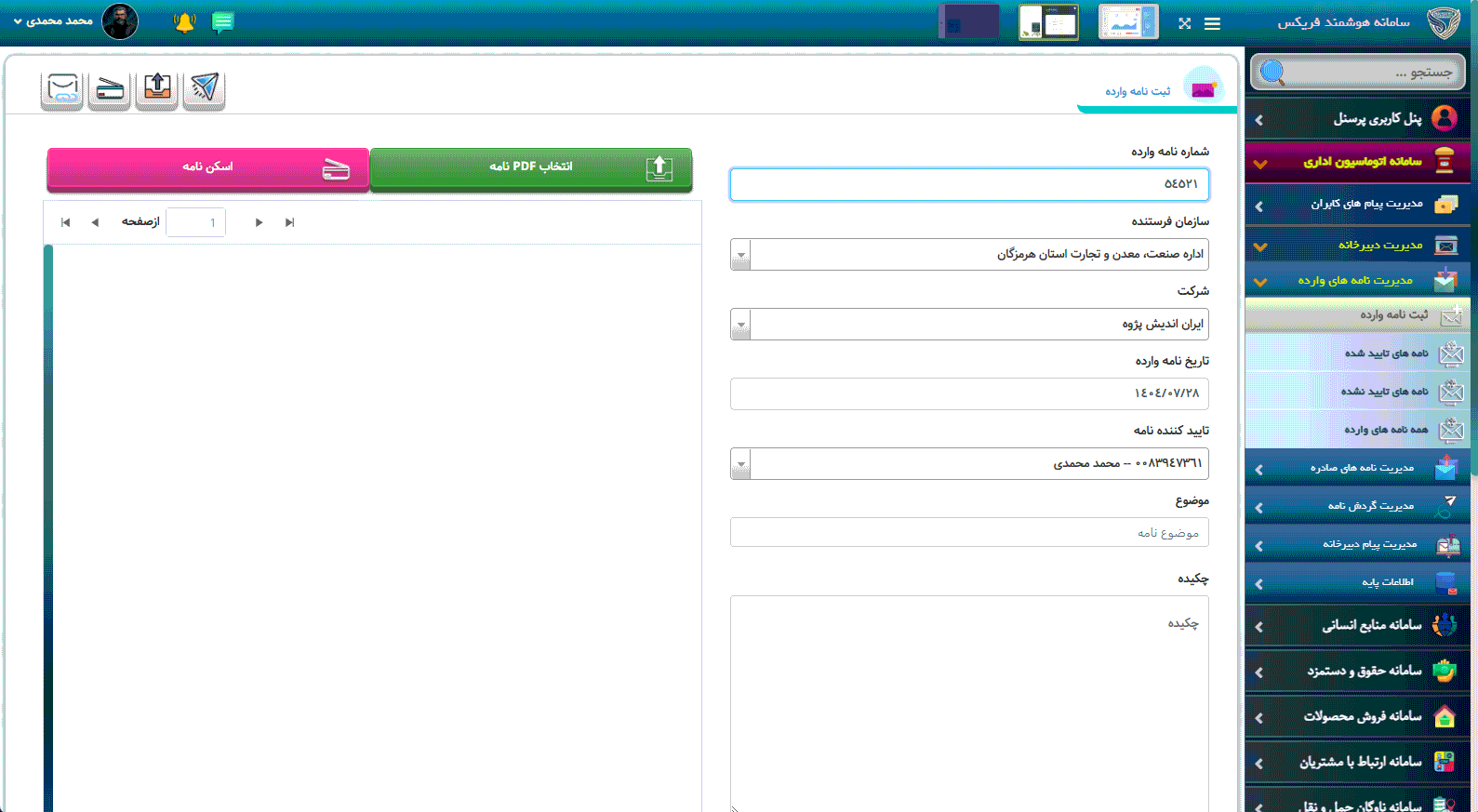Open the notification bell
The image size is (1478, 812).
point(185,22)
